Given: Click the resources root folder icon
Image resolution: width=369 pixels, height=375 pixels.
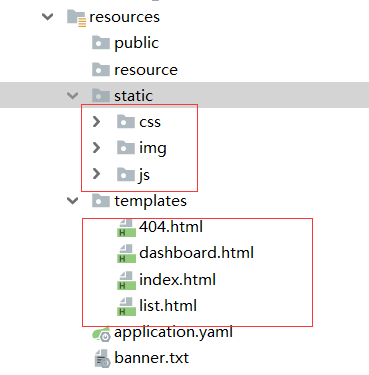Looking at the screenshot, I should [76, 18].
